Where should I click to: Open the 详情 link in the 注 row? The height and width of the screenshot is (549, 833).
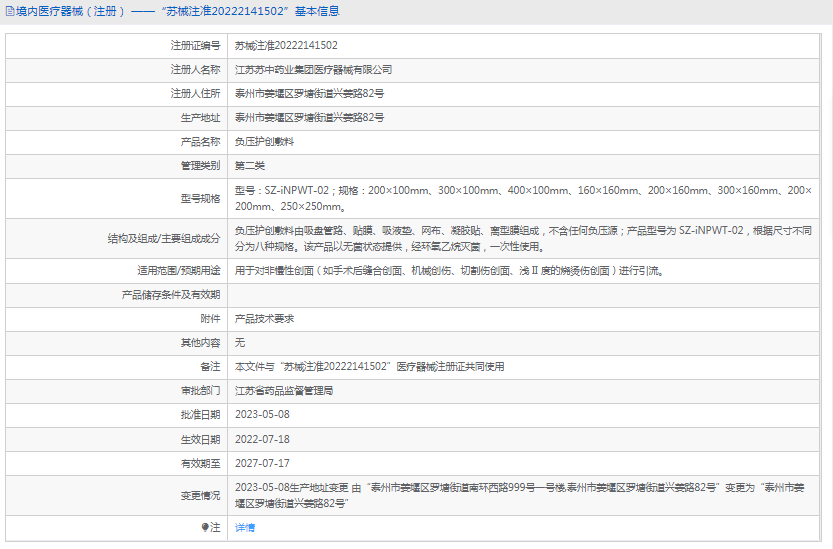tap(245, 527)
